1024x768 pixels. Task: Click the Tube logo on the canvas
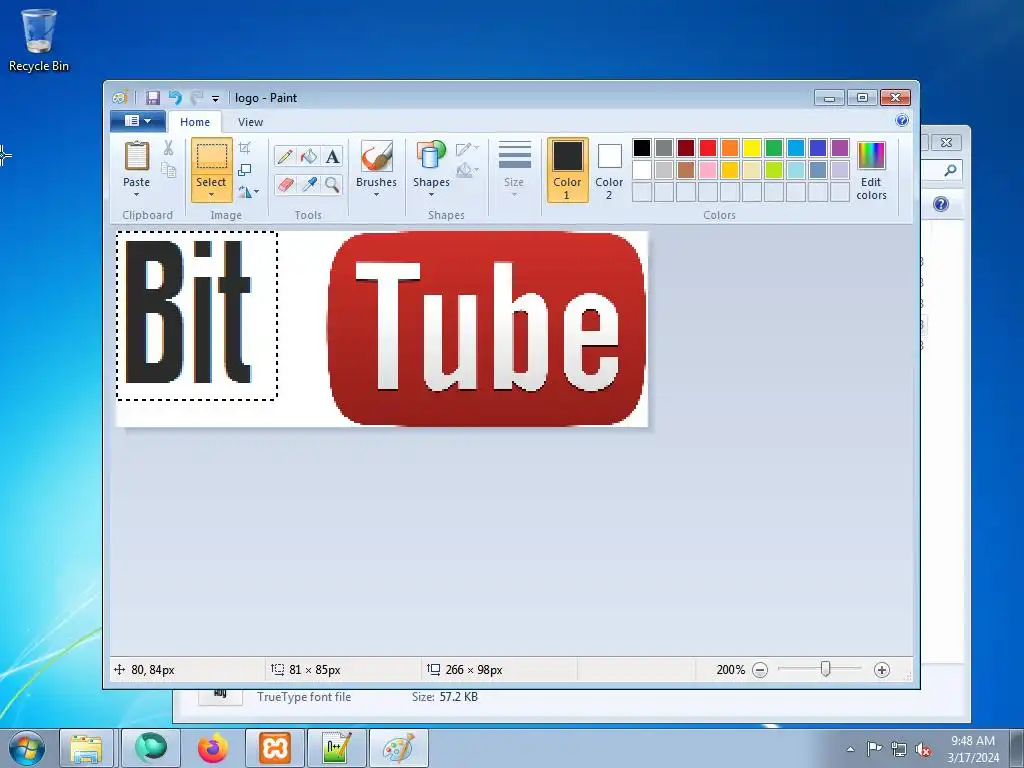point(487,328)
